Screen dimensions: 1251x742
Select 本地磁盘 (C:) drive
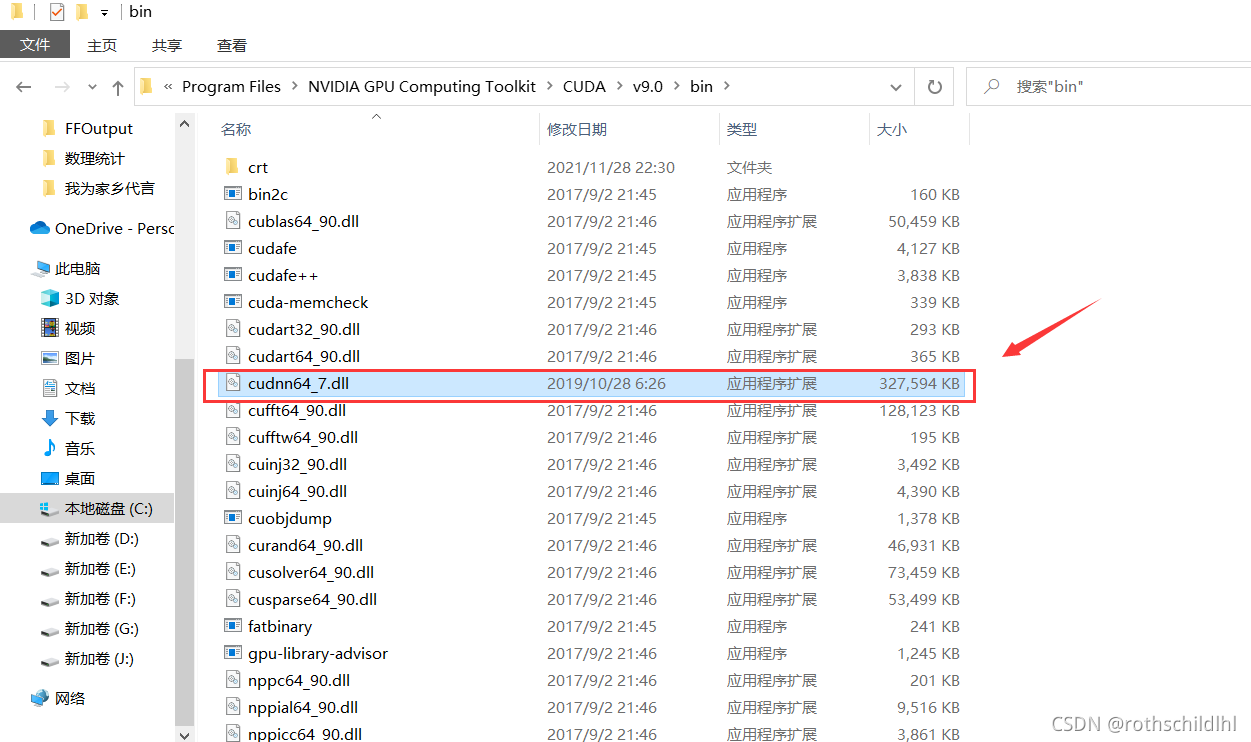click(x=108, y=508)
